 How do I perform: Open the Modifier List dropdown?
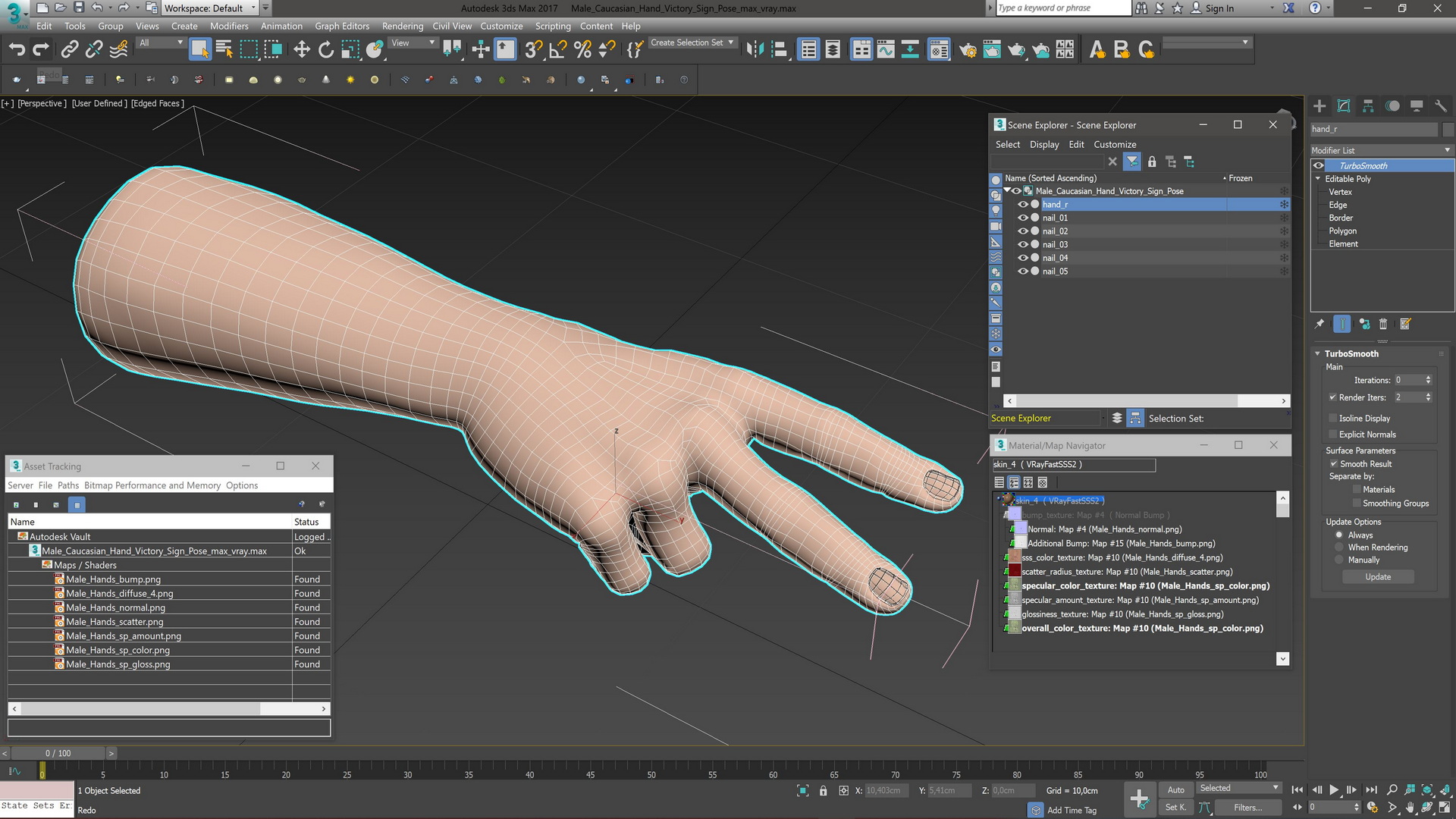(1382, 150)
